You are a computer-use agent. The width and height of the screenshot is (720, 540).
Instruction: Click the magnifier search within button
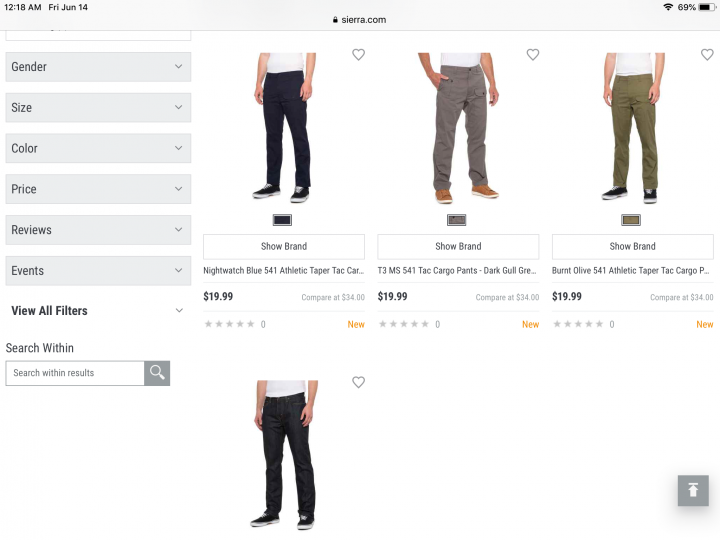pyautogui.click(x=157, y=373)
